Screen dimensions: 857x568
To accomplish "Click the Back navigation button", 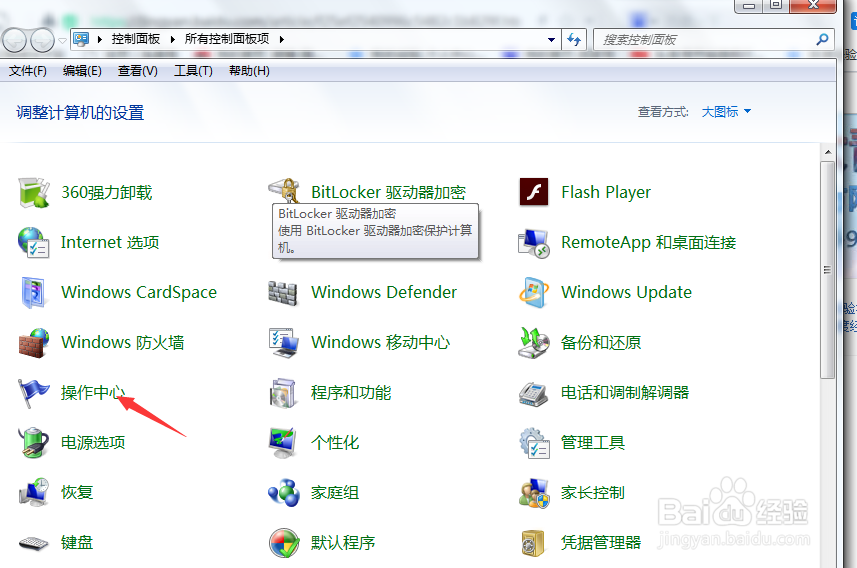I will click(14, 40).
